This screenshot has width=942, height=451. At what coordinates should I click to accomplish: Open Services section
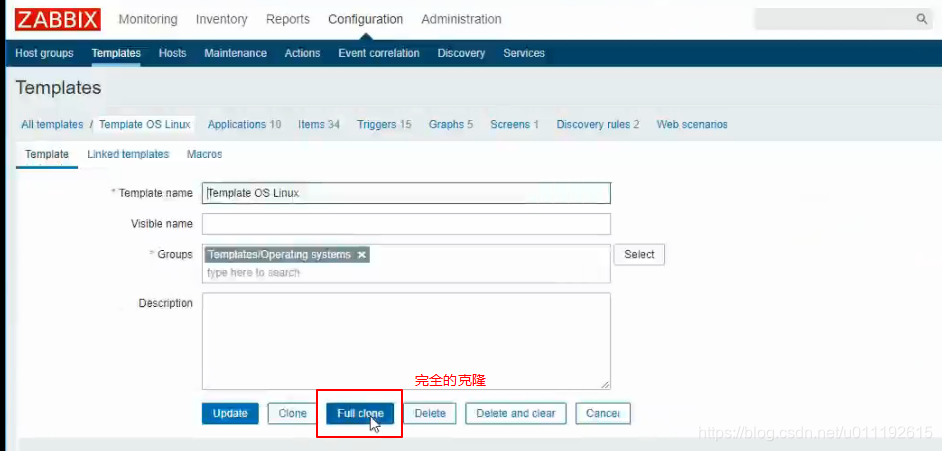(x=524, y=53)
